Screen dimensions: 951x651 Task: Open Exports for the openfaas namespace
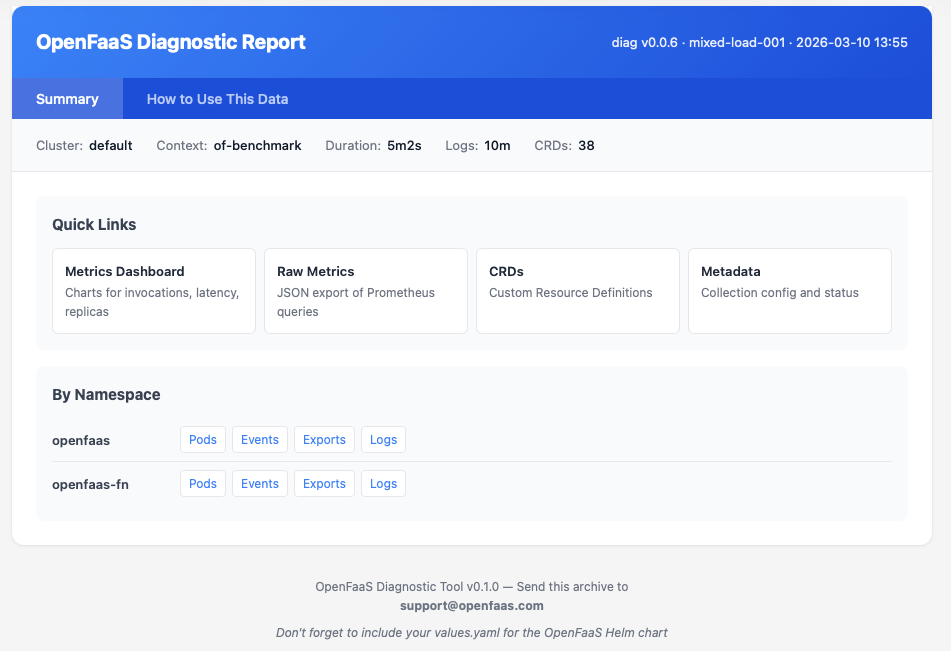324,439
